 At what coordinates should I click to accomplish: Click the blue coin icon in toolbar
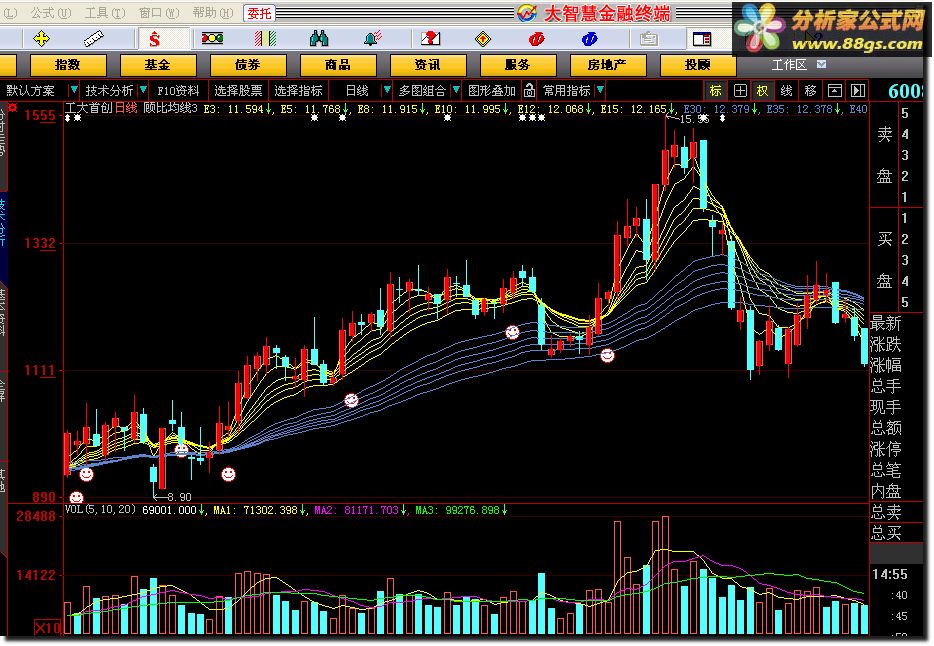(x=589, y=39)
